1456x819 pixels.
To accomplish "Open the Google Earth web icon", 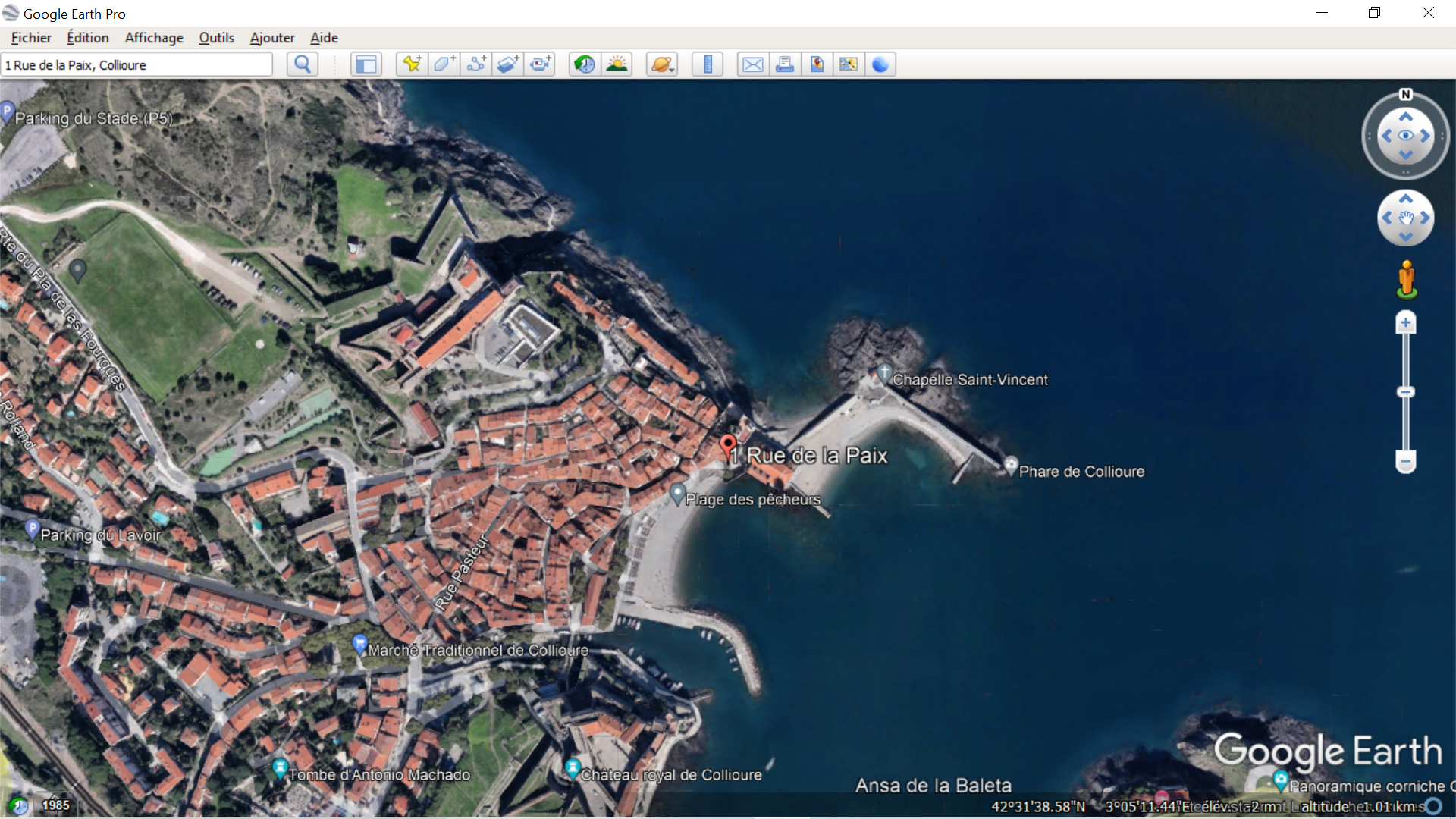I will 880,64.
